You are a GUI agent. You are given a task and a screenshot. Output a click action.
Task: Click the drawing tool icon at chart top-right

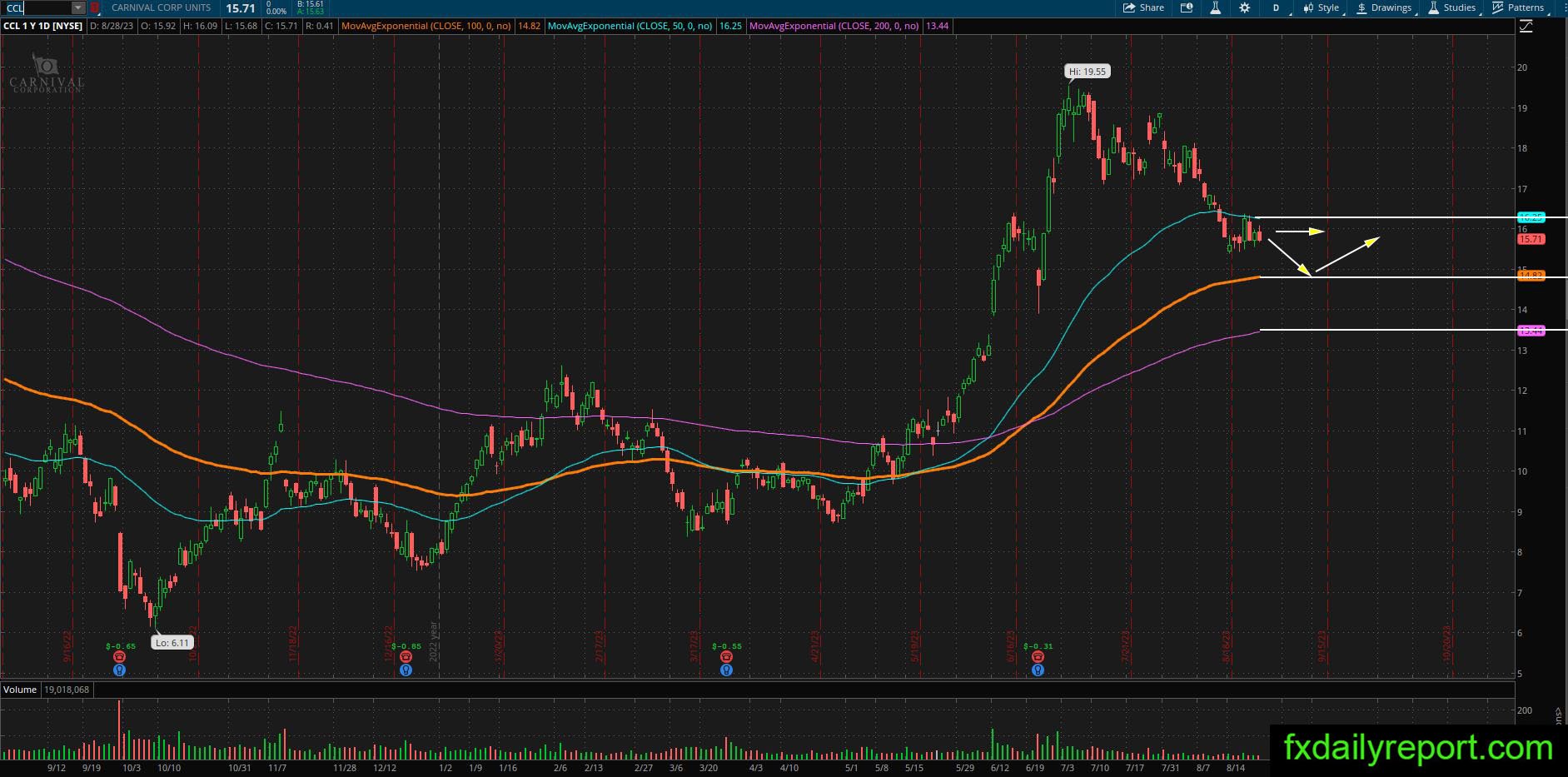[x=1526, y=27]
